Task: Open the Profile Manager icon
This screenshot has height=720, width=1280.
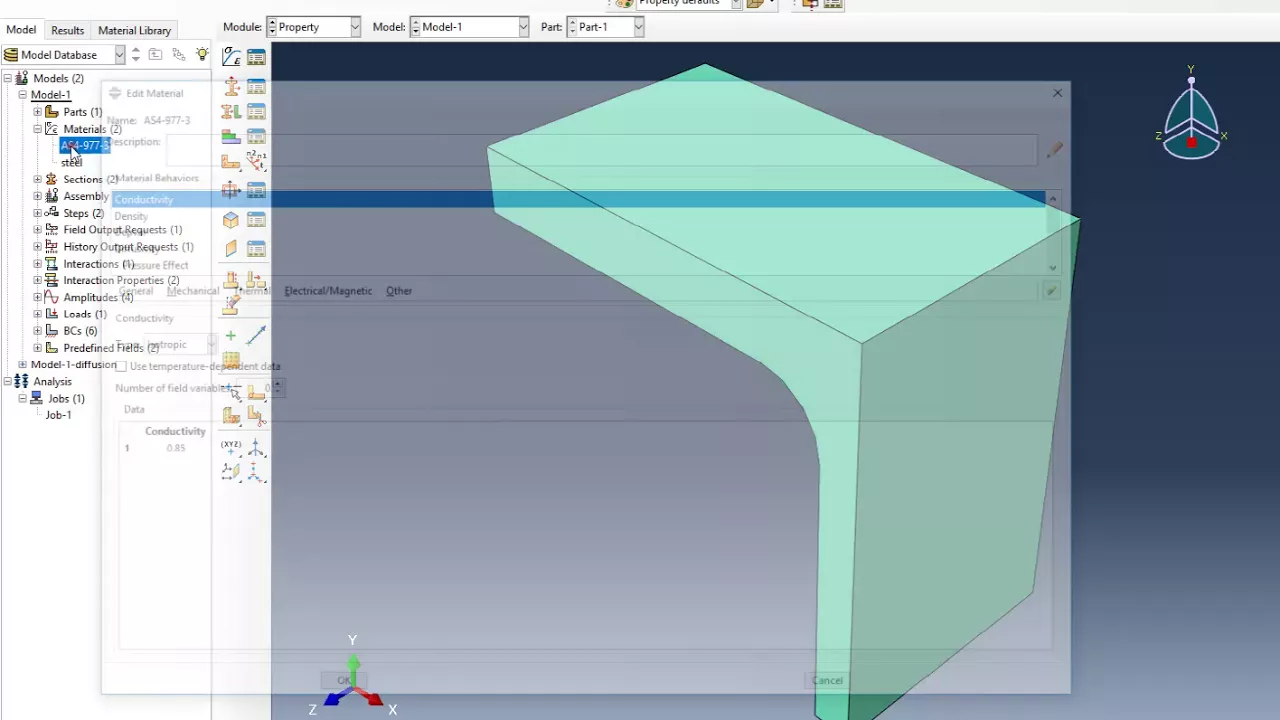Action: (x=256, y=190)
